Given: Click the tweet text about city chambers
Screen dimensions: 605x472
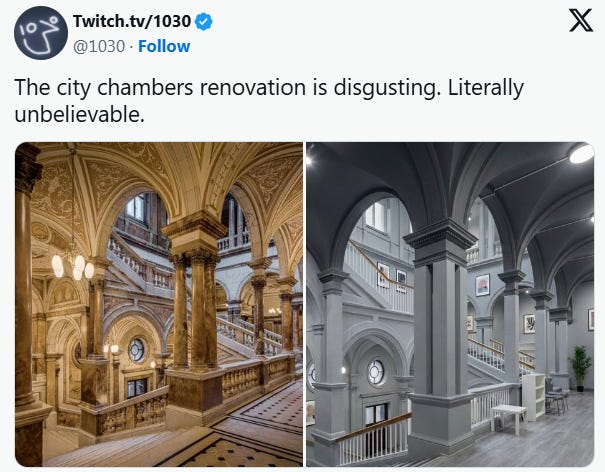Looking at the screenshot, I should point(269,101).
